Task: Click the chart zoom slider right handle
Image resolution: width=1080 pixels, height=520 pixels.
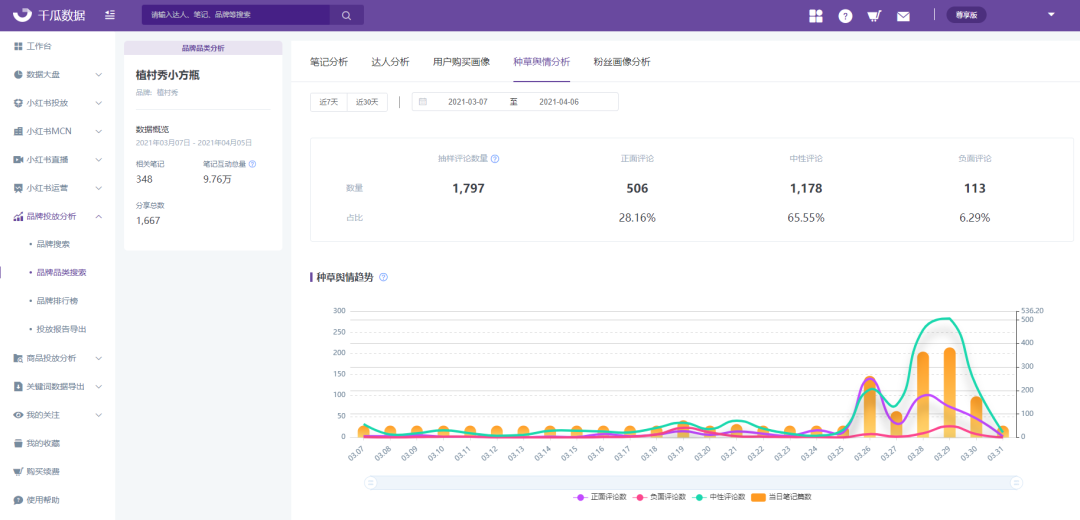Action: 1017,483
